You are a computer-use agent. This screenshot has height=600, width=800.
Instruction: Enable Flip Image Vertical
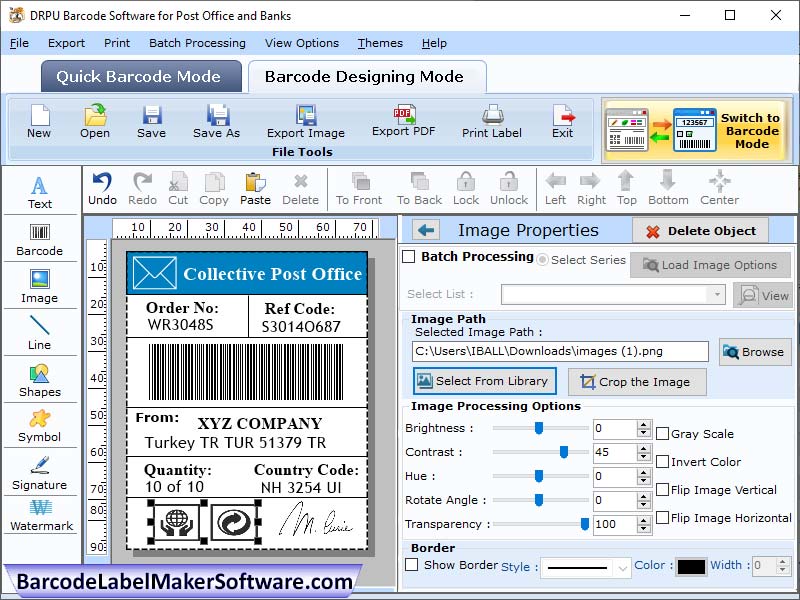(x=662, y=490)
